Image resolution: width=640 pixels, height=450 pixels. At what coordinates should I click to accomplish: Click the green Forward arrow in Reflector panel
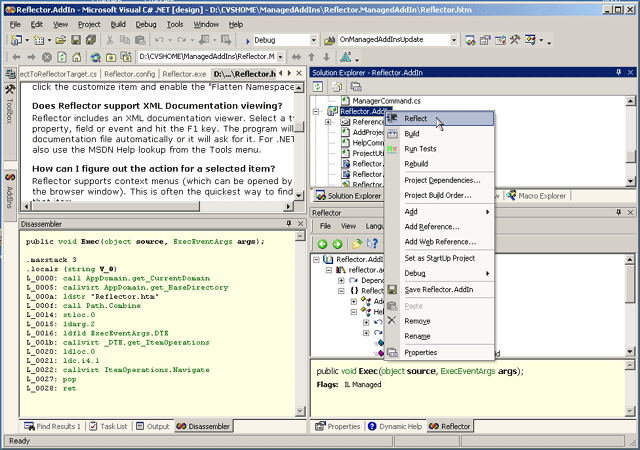tap(337, 244)
